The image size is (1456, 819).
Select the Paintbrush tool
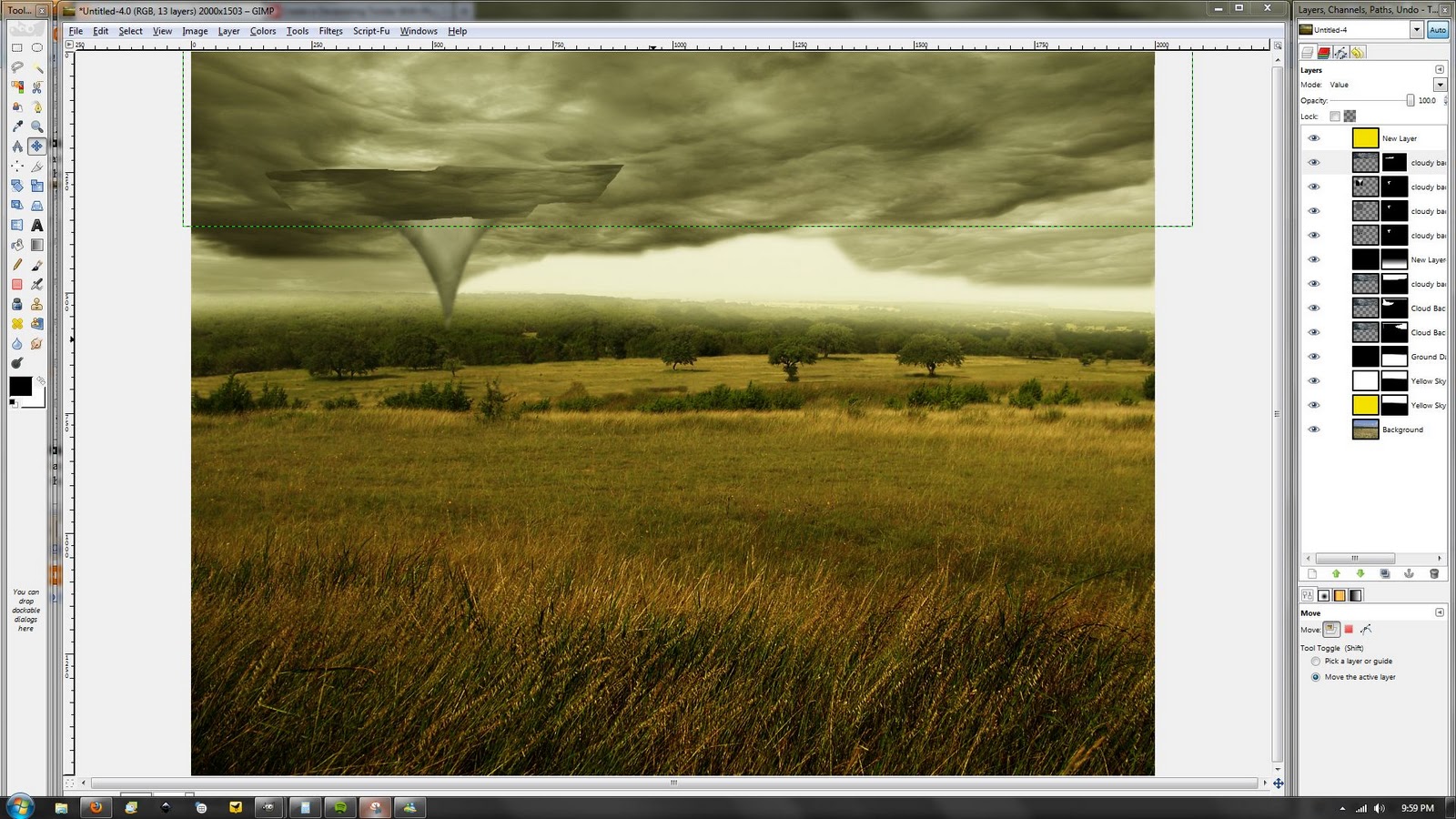[37, 264]
